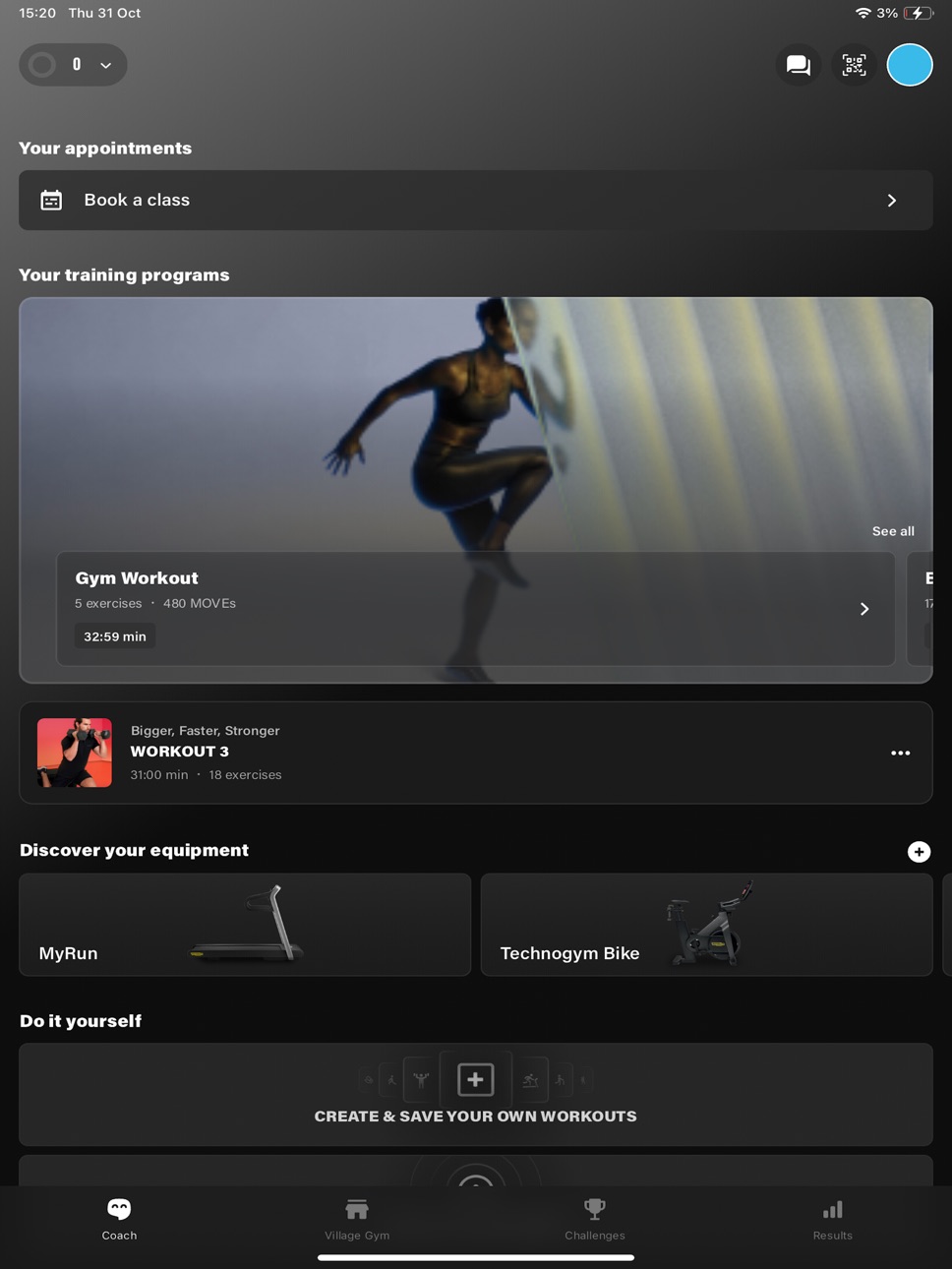Open the Workout 3 thumbnail image
Viewport: 952px width, 1269px height.
point(75,753)
